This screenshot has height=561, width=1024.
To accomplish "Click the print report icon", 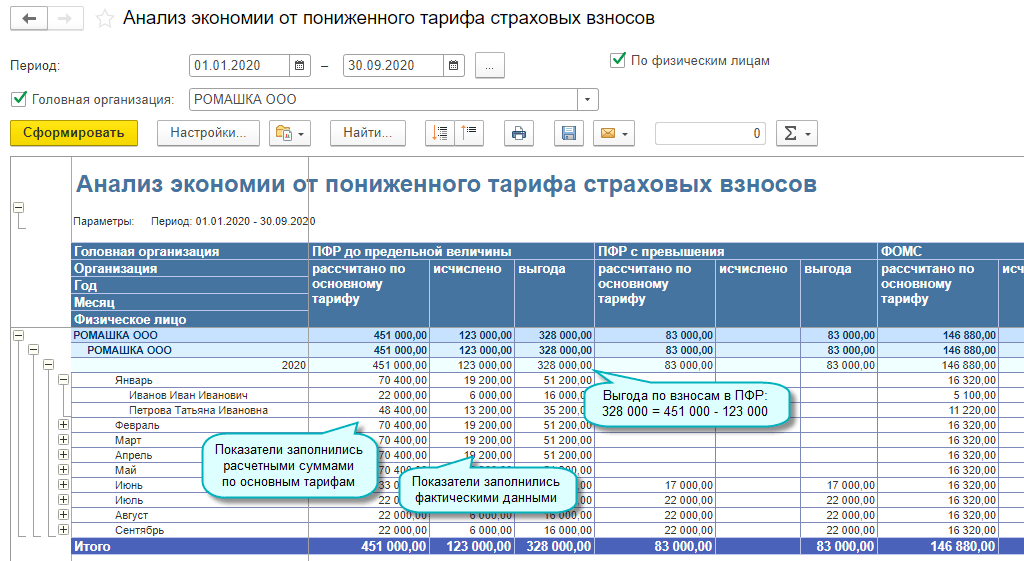I will pyautogui.click(x=519, y=133).
